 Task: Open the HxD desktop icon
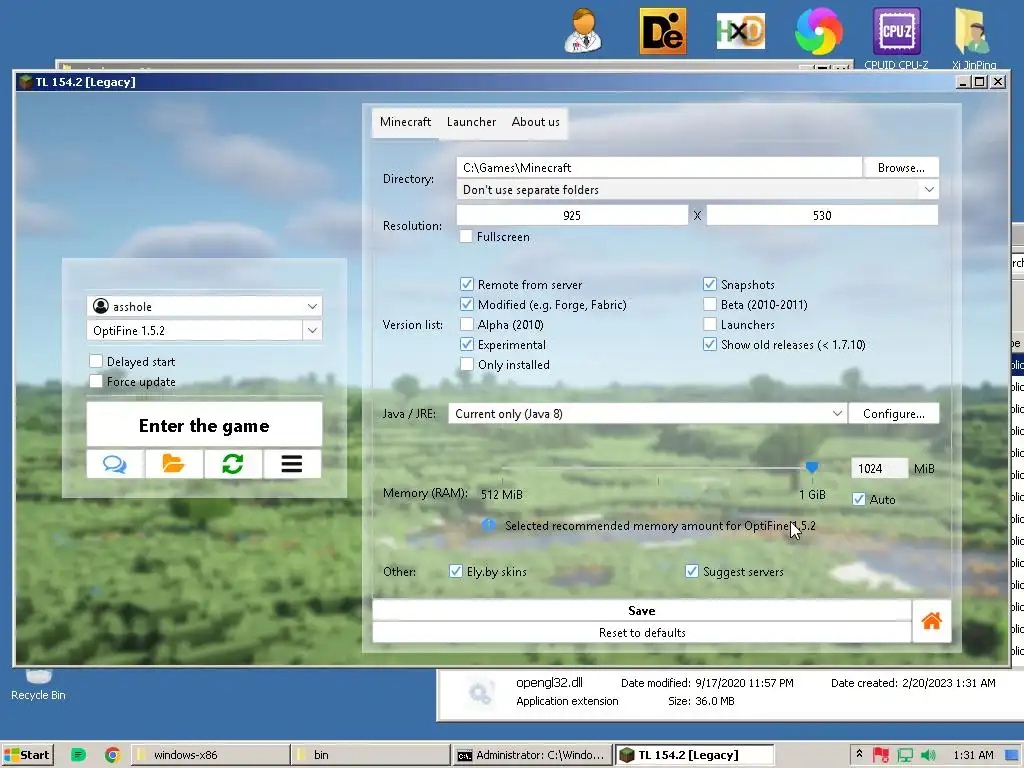(741, 31)
